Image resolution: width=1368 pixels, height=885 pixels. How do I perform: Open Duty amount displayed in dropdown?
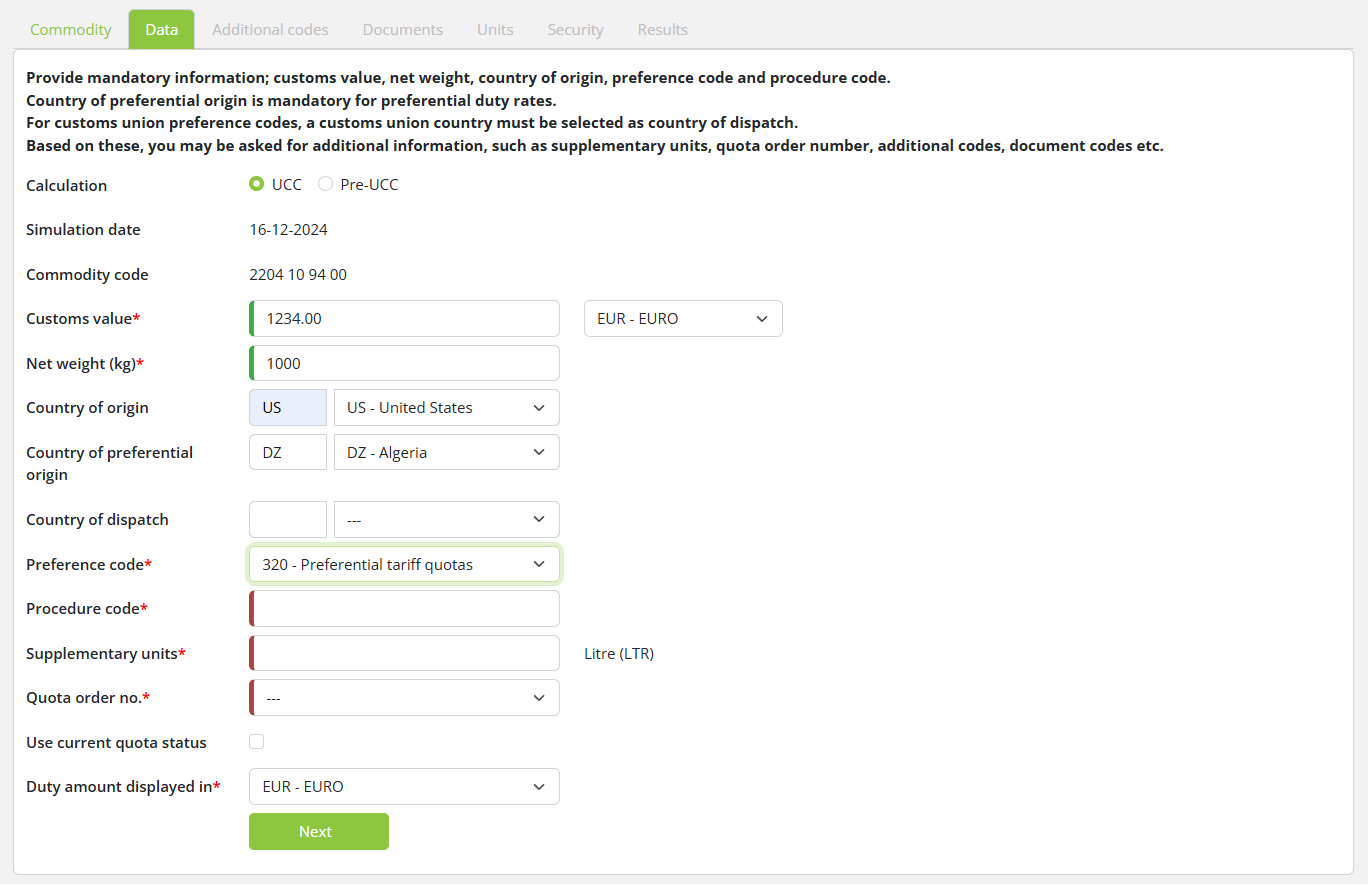[x=404, y=787]
